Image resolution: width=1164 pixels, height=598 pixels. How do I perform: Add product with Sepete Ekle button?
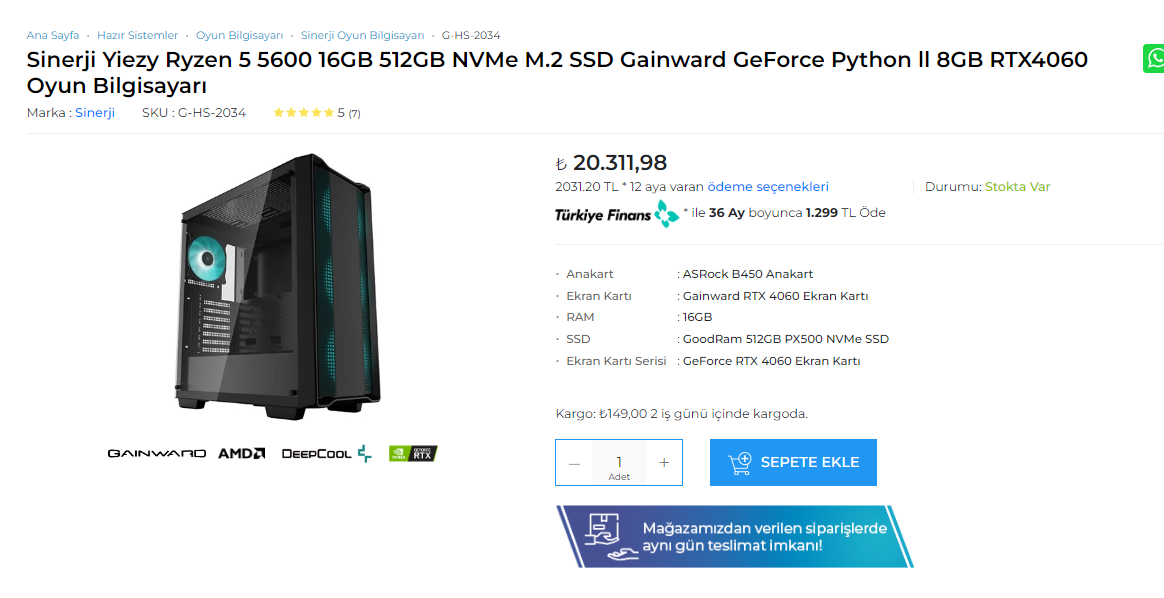click(x=793, y=463)
